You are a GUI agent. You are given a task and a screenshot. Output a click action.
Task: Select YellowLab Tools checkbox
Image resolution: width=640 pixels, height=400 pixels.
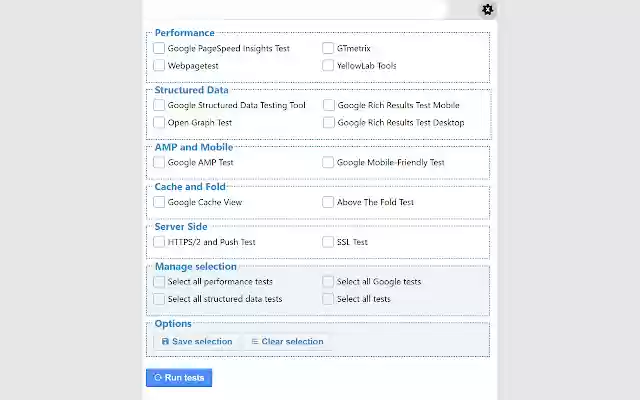(x=328, y=65)
